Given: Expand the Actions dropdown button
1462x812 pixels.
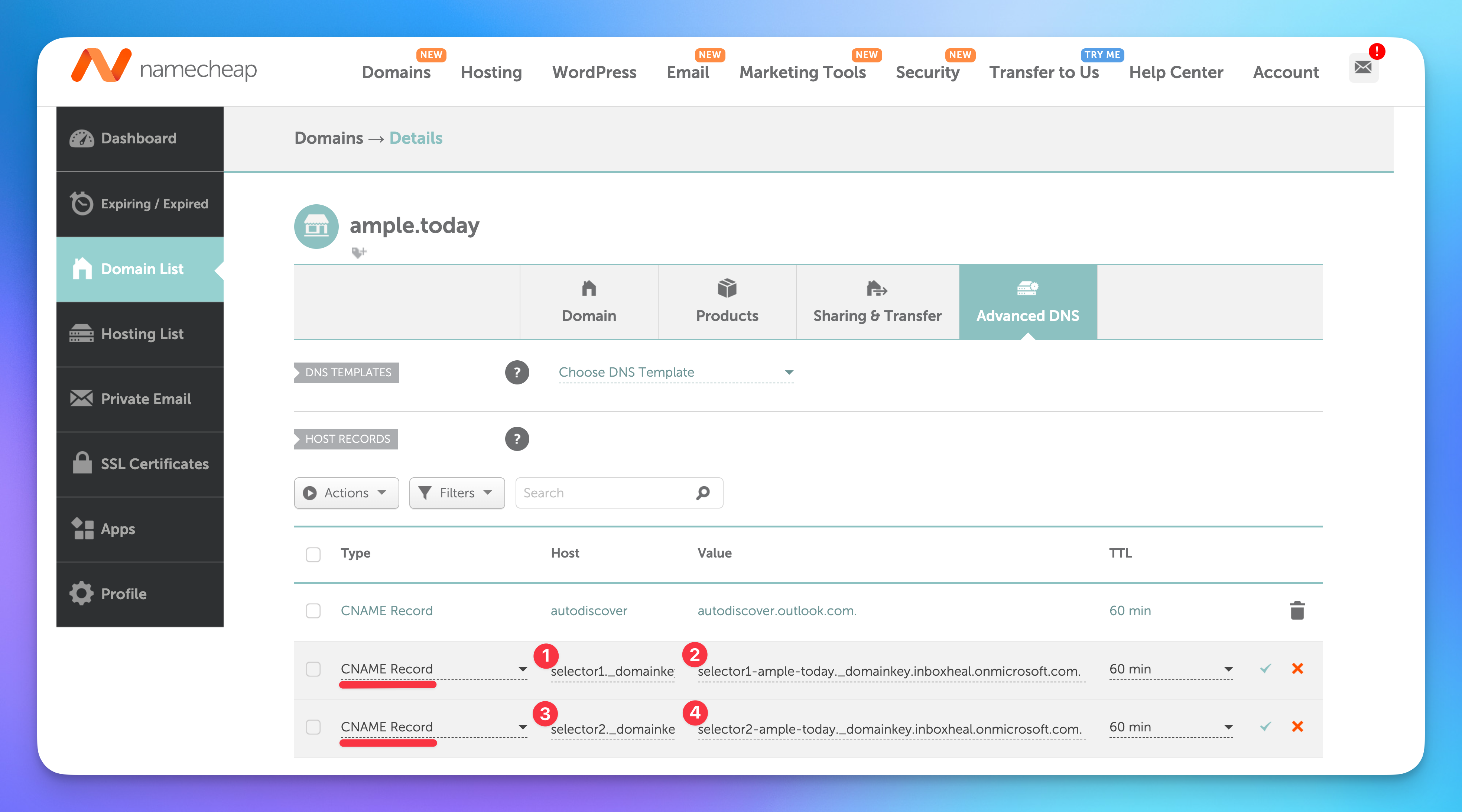Looking at the screenshot, I should pyautogui.click(x=346, y=493).
